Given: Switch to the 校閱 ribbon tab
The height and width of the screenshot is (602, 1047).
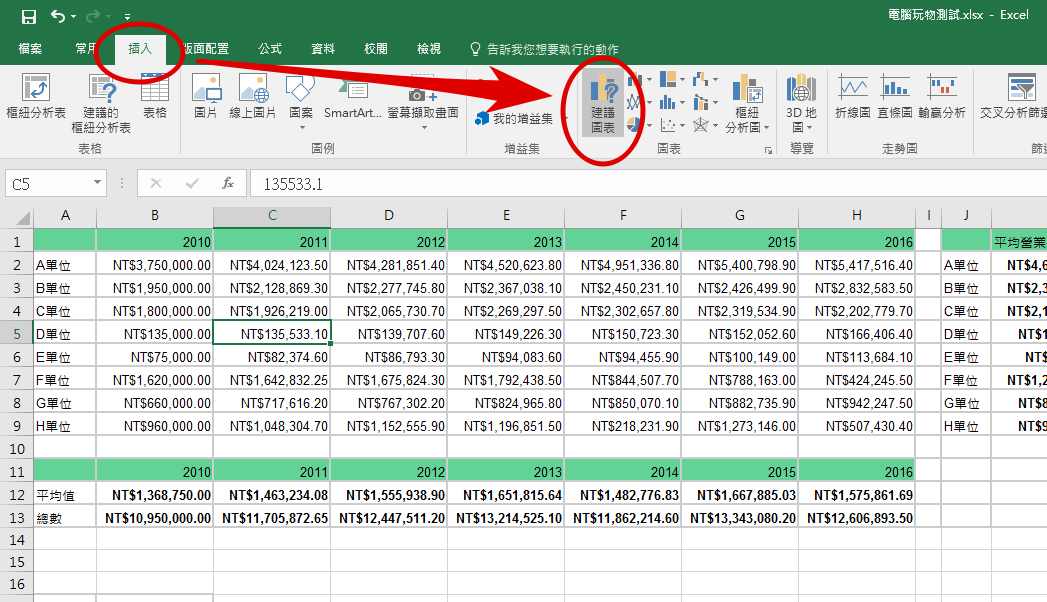Looking at the screenshot, I should coord(375,47).
